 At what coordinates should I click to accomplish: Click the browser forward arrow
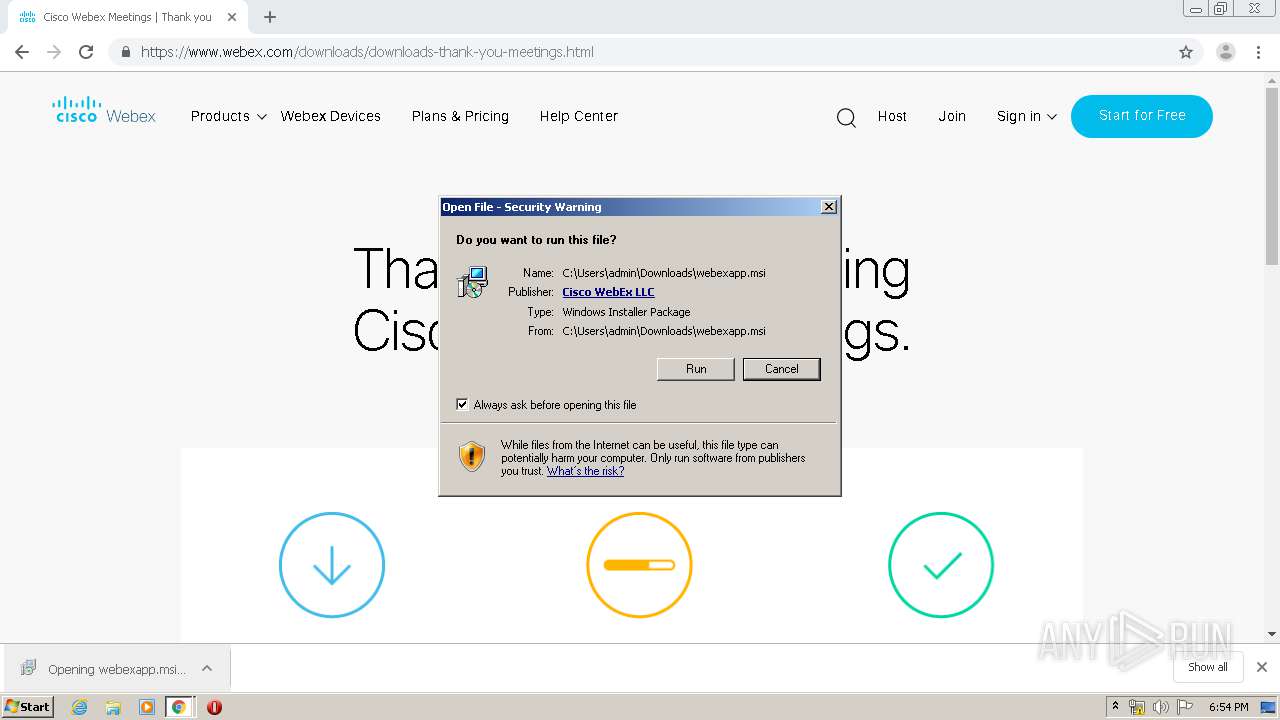(x=54, y=52)
